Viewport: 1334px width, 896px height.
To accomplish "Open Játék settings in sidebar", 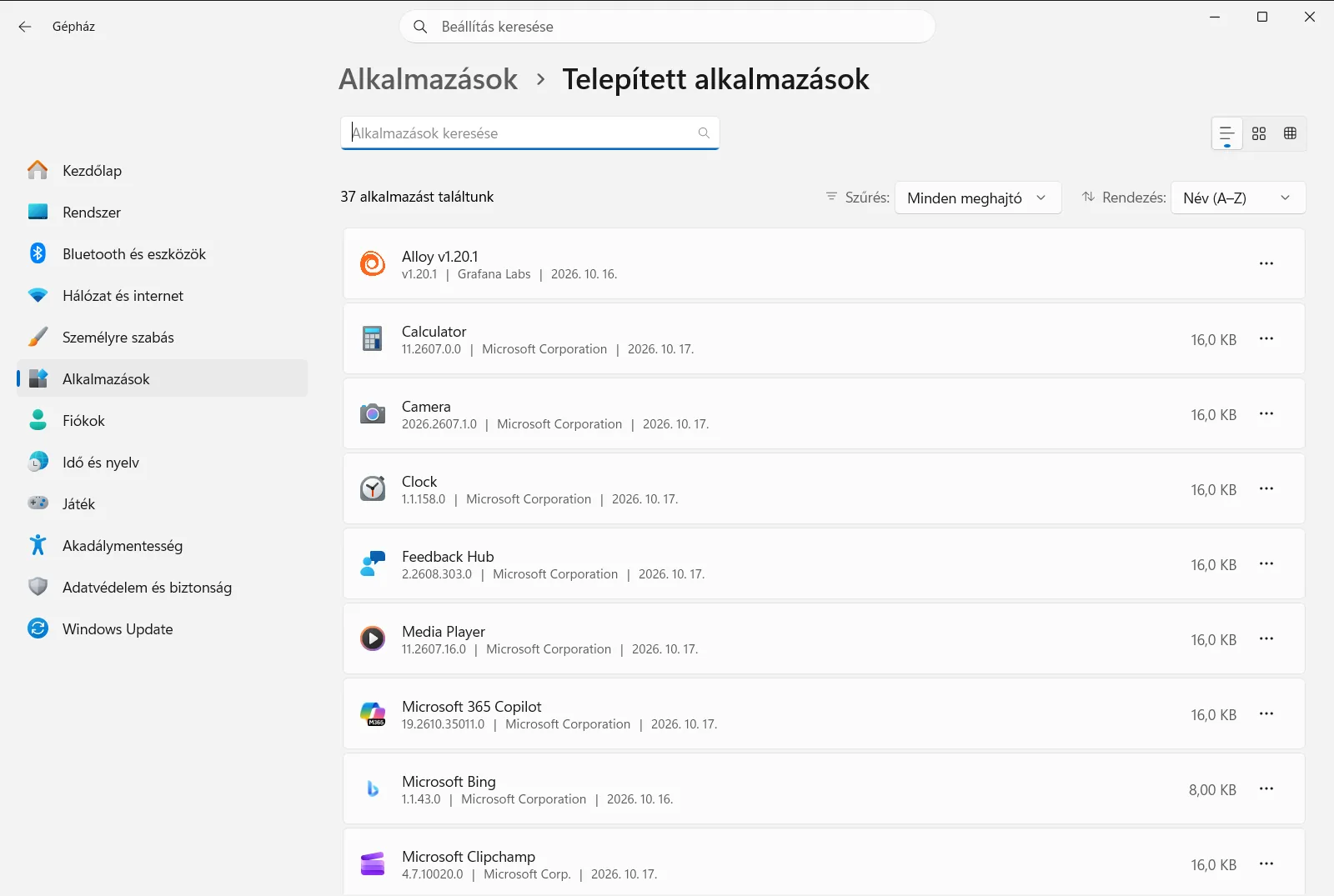I will tap(162, 503).
